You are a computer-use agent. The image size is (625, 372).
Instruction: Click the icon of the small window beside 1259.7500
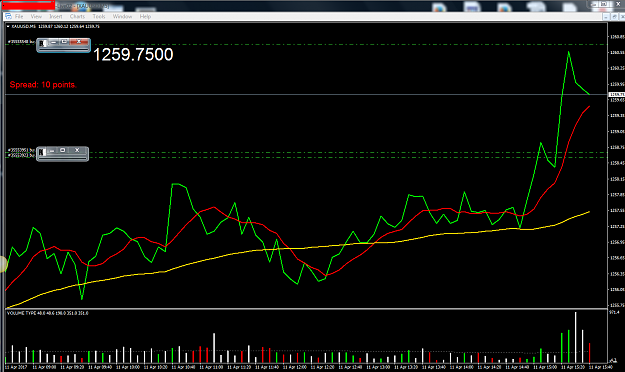42,43
